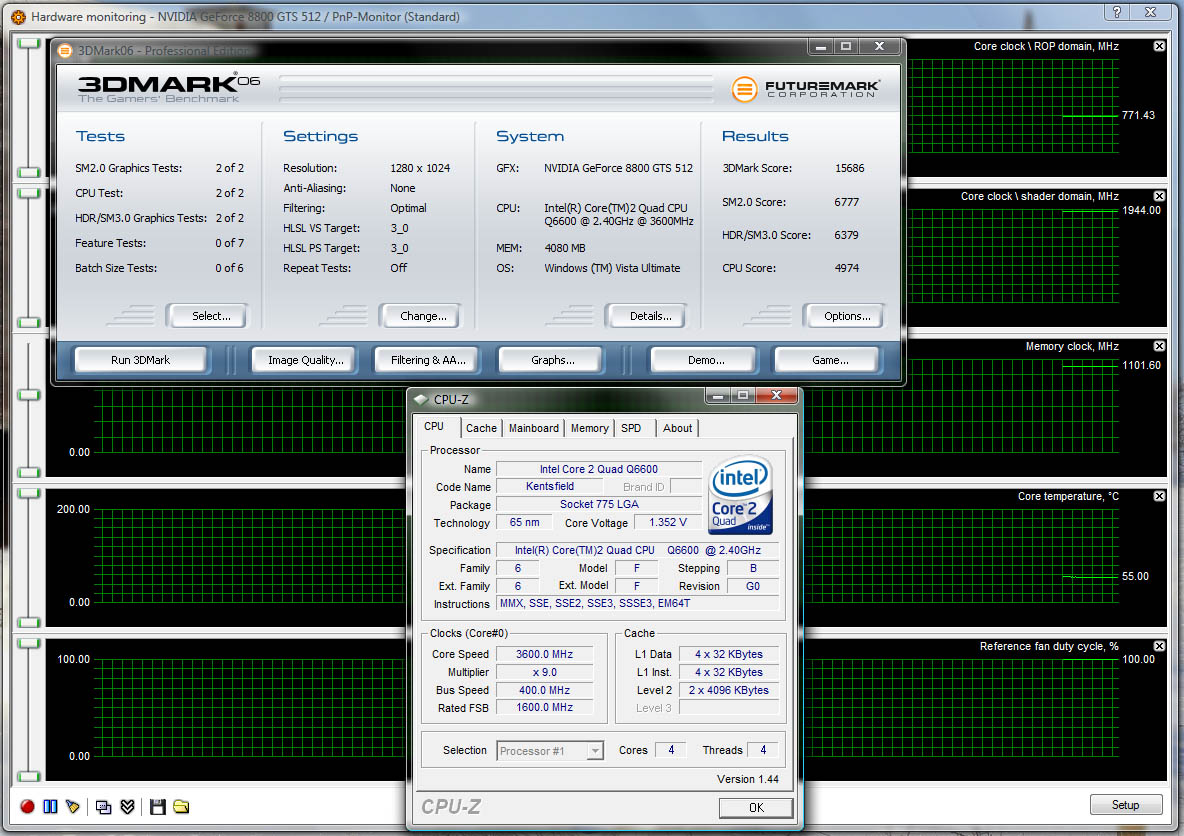Open the Memory tab in CPU-Z

point(590,428)
